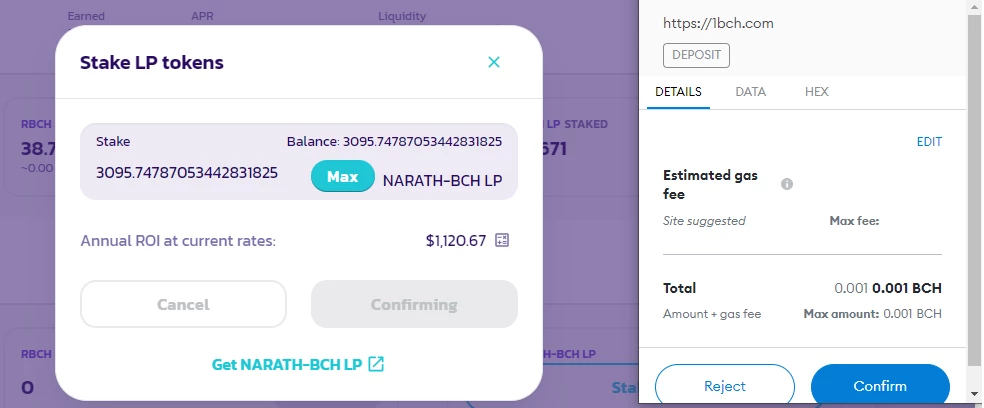This screenshot has width=984, height=408.
Task: Open the Get NARATH-BCH LP link
Action: [x=287, y=365]
